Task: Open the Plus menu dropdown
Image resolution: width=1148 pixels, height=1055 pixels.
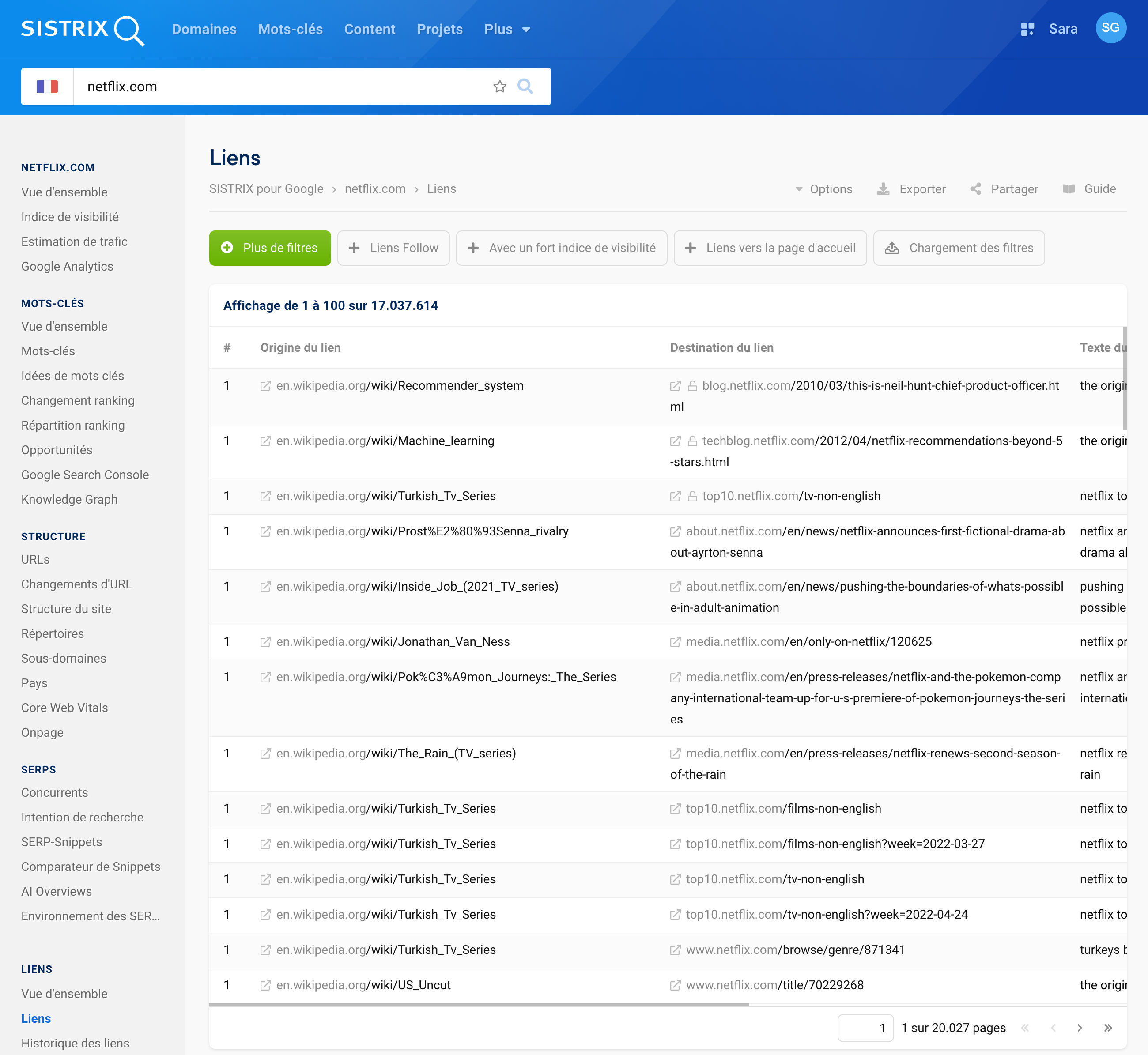Action: (x=506, y=29)
